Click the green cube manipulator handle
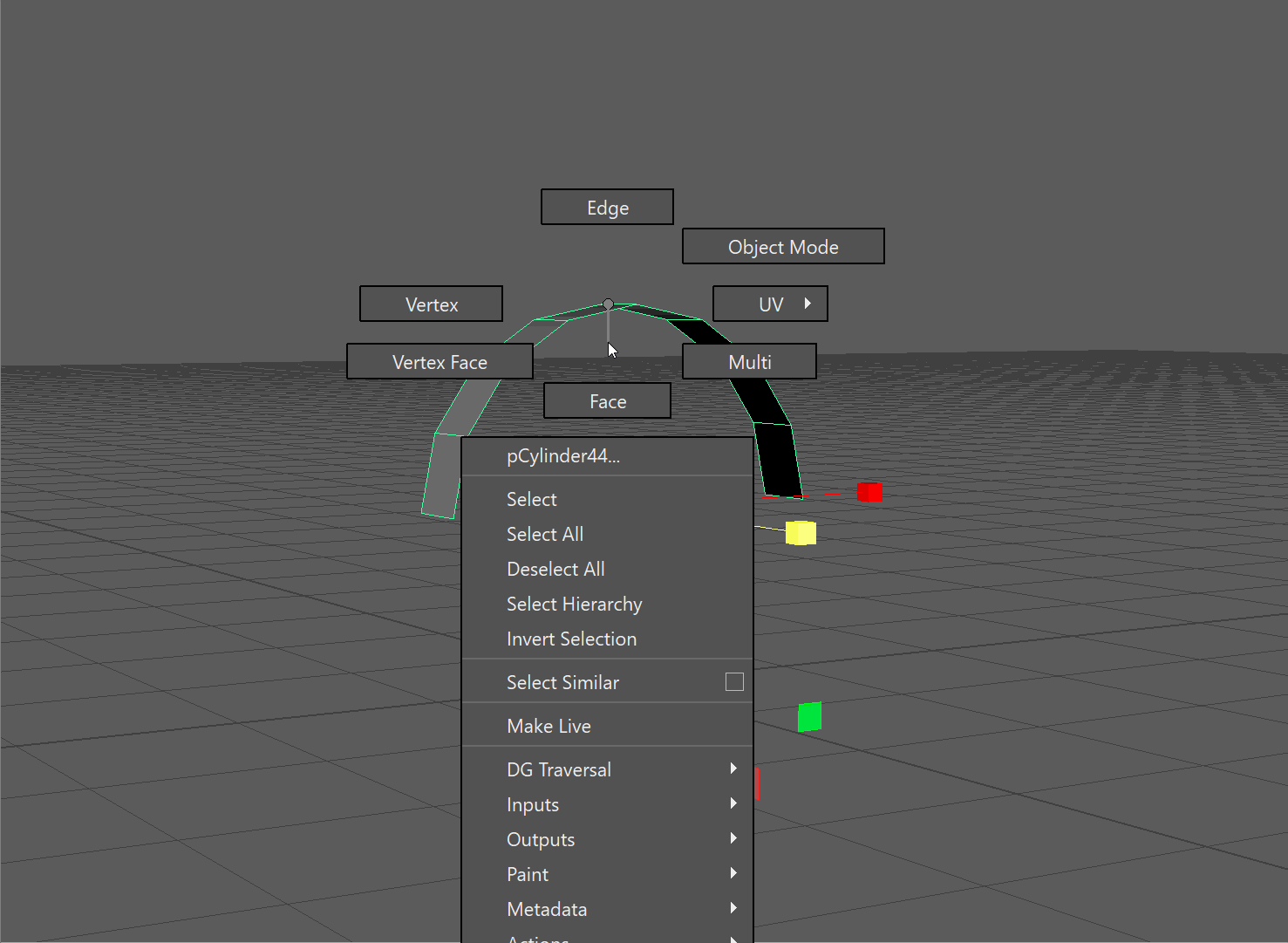This screenshot has width=1288, height=943. (x=809, y=717)
